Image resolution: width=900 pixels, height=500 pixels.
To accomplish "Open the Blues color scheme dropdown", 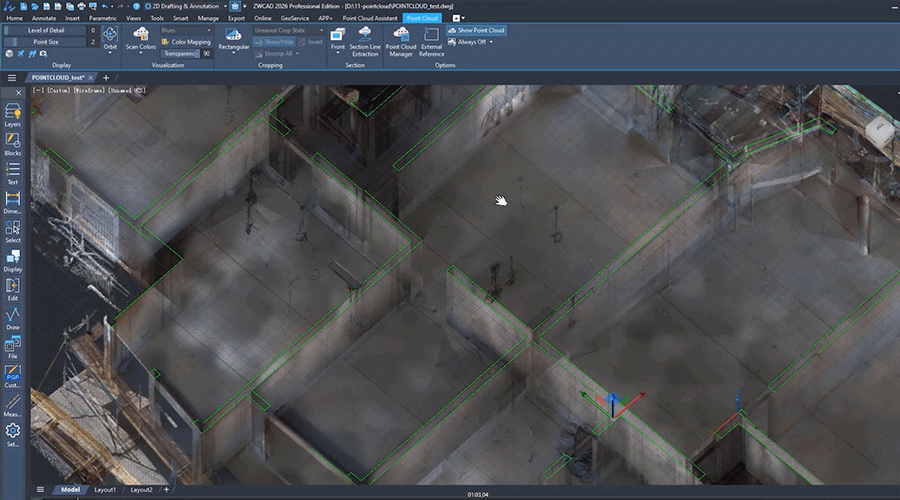I will coord(186,30).
